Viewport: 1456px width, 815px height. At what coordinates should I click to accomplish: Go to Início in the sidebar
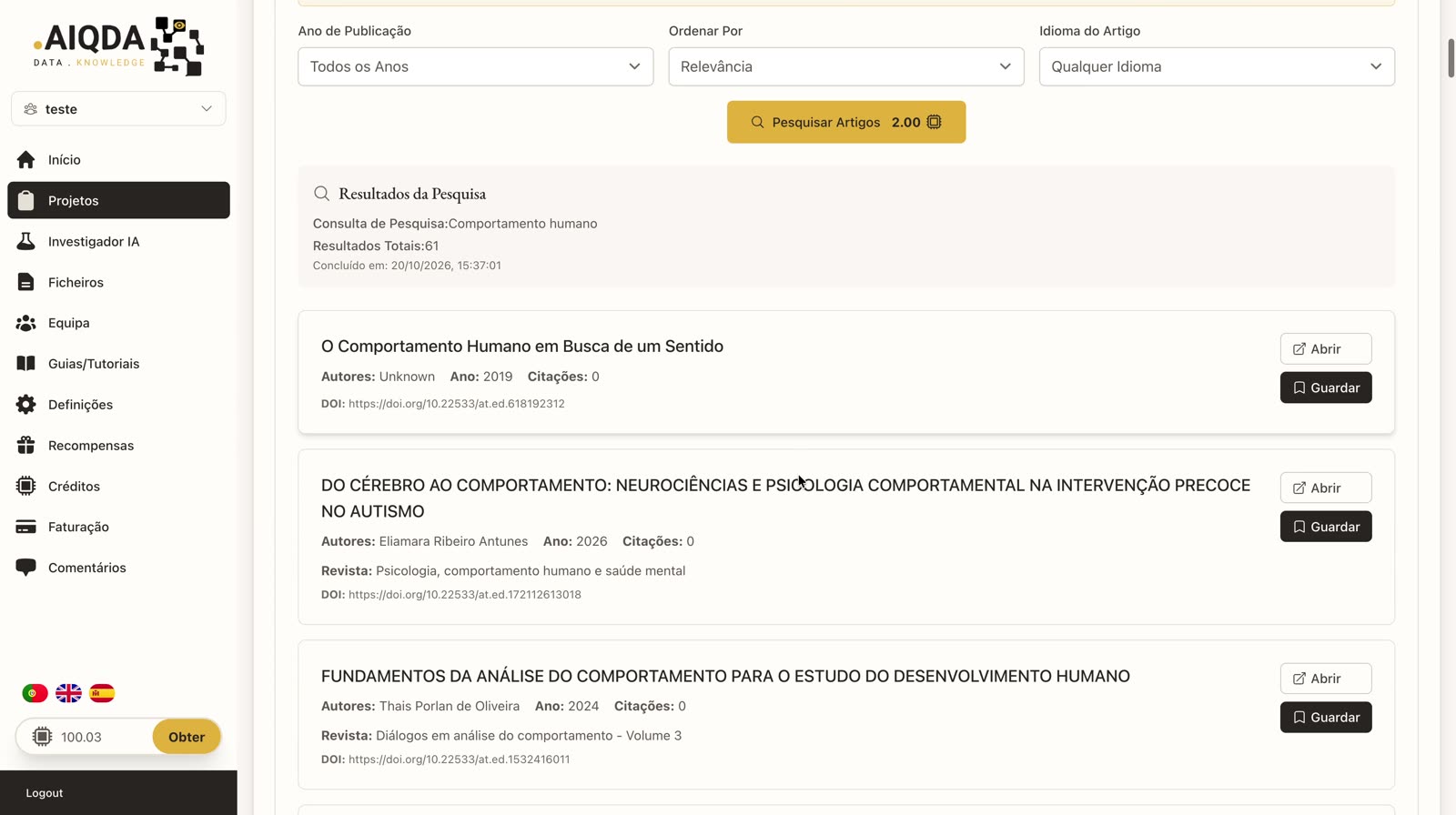tap(118, 159)
